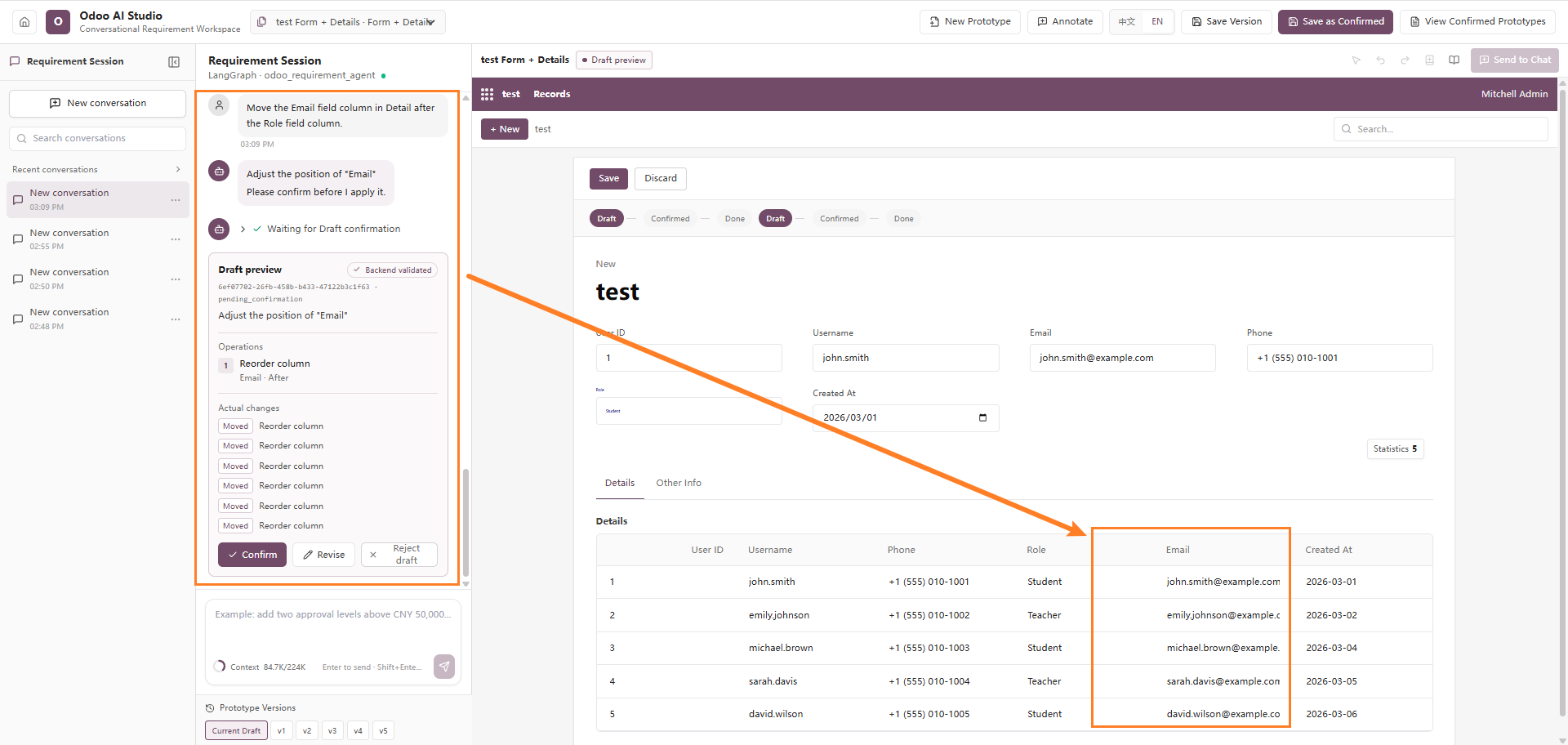The height and width of the screenshot is (745, 1568).
Task: Click the bot avatar beside Adjust position message
Action: [219, 172]
